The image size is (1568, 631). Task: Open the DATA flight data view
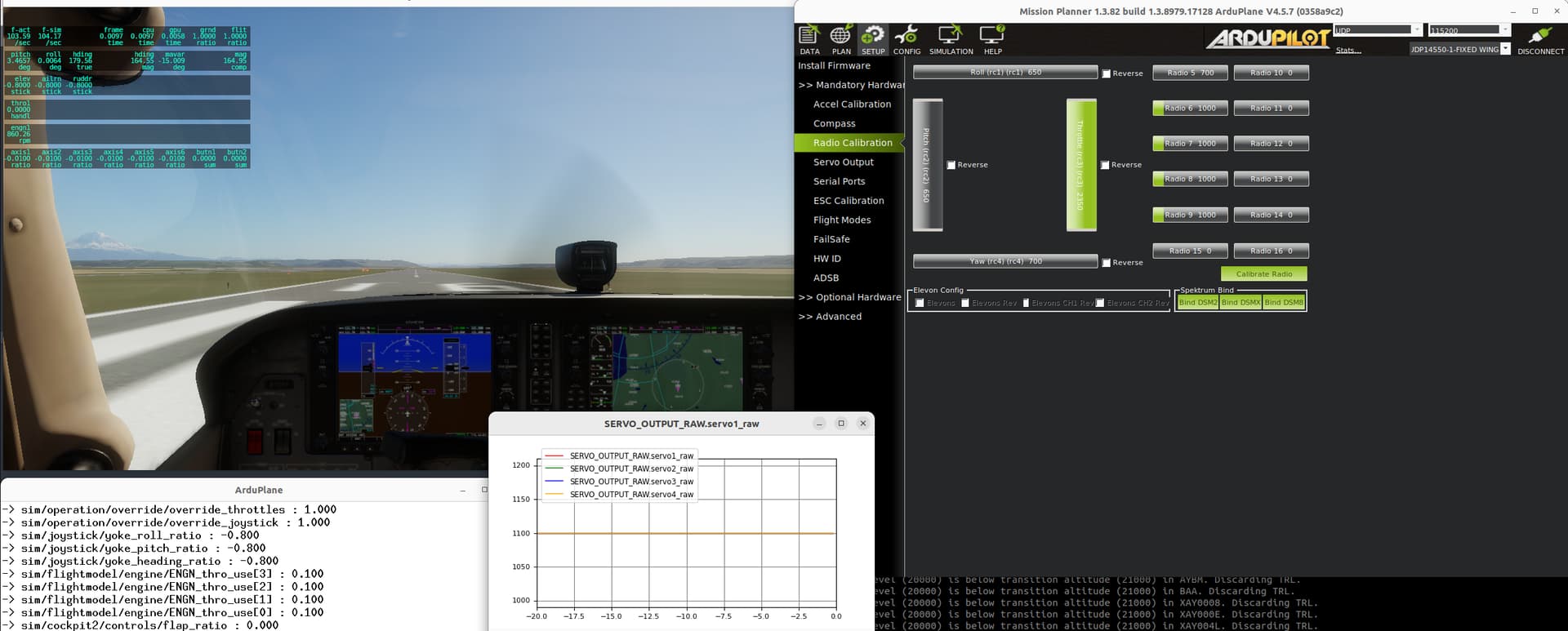[809, 39]
